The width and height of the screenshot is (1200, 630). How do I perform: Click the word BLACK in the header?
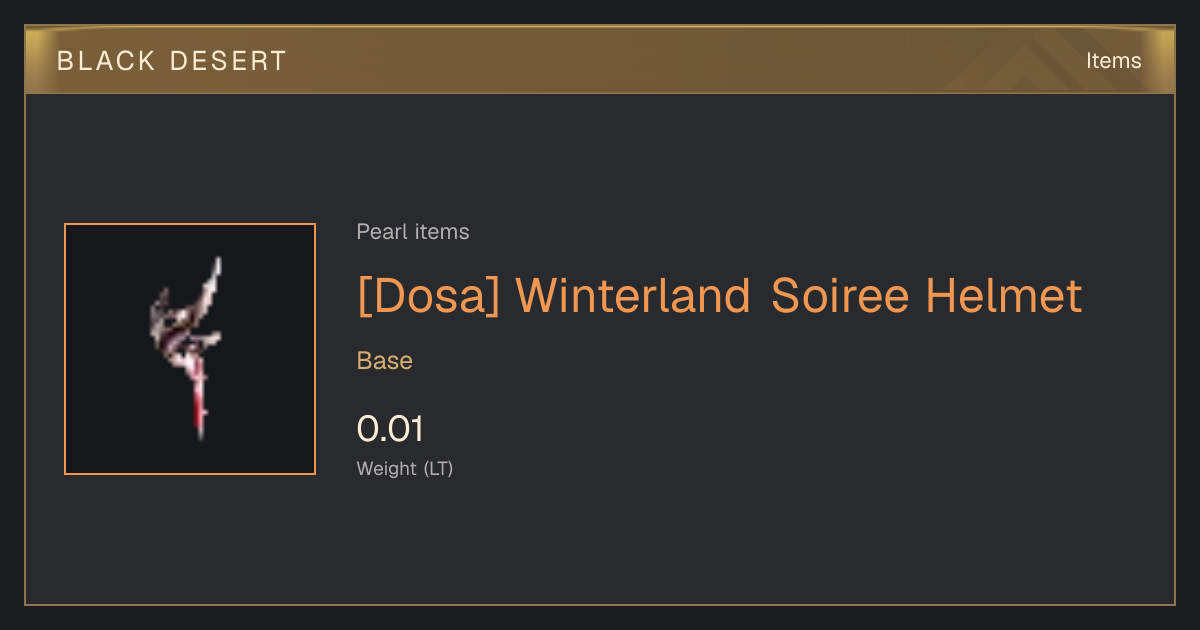106,61
